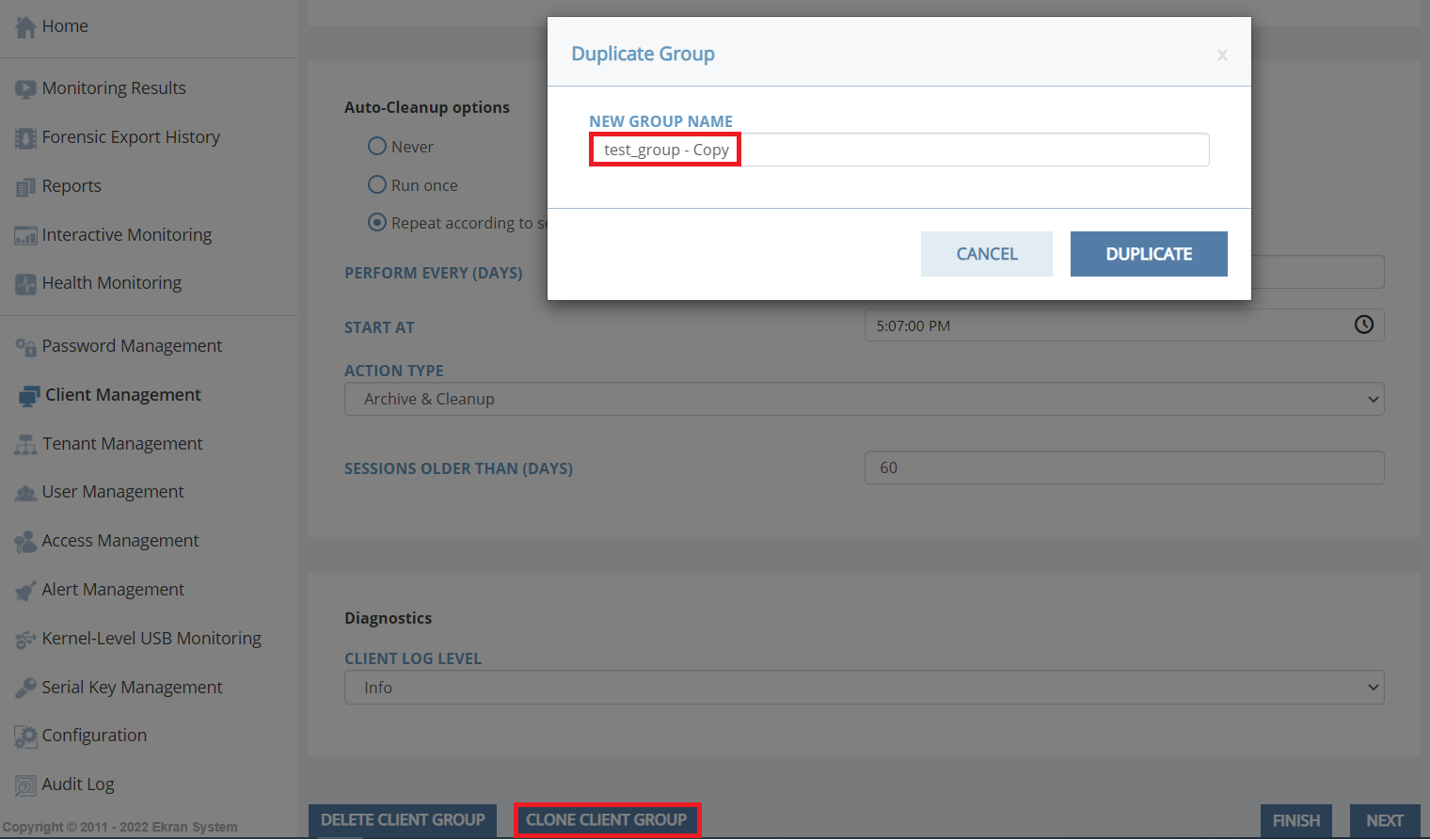Close the Duplicate Group dialog with X
The image size is (1430, 840).
click(x=1222, y=55)
